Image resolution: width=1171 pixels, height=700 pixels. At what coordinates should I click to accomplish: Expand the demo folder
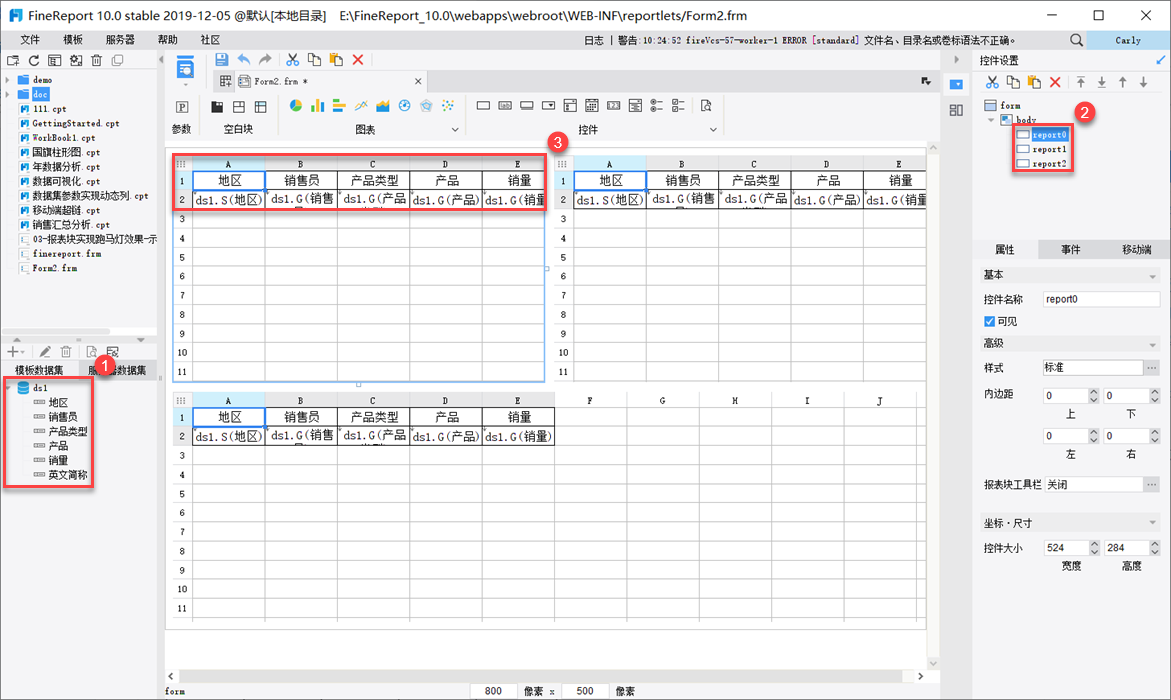click(x=7, y=79)
